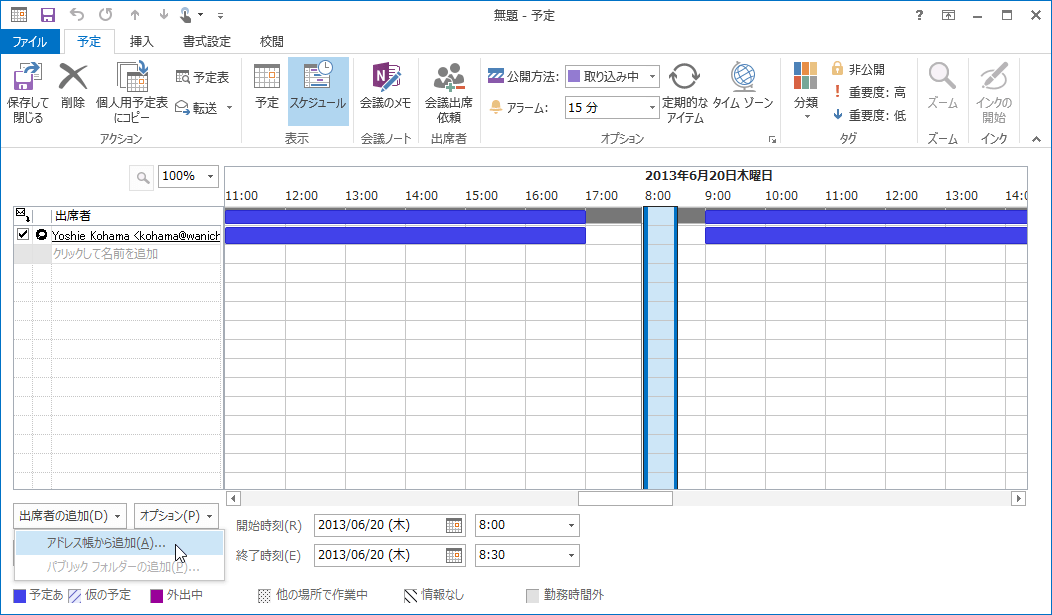The image size is (1052, 615).
Task: Switch to Insert (挿入) tab
Action: coord(142,42)
